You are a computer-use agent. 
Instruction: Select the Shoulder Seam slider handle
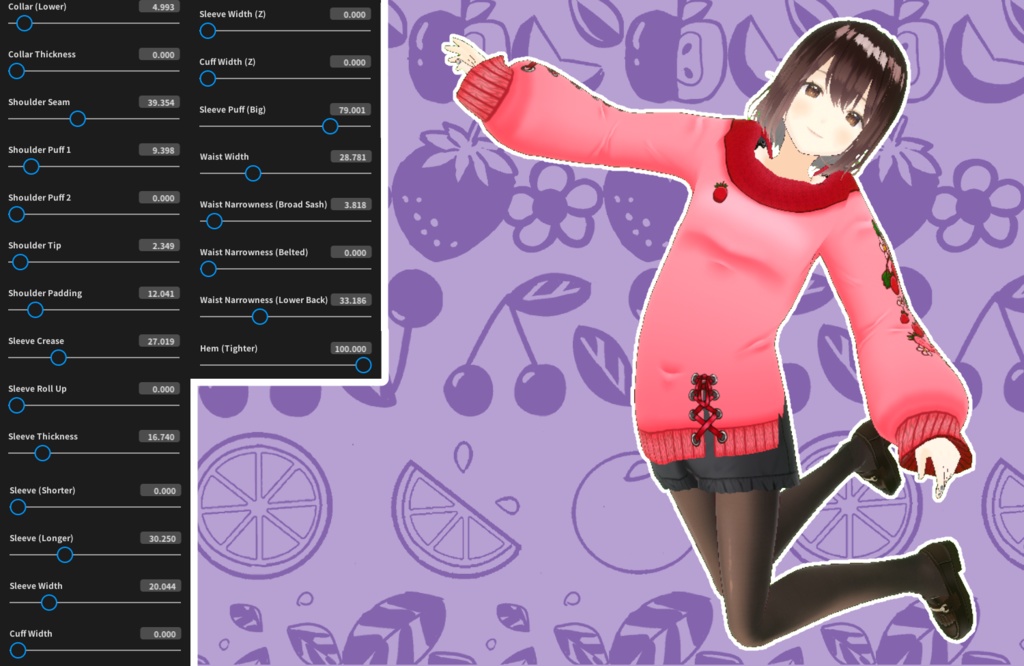coord(79,119)
